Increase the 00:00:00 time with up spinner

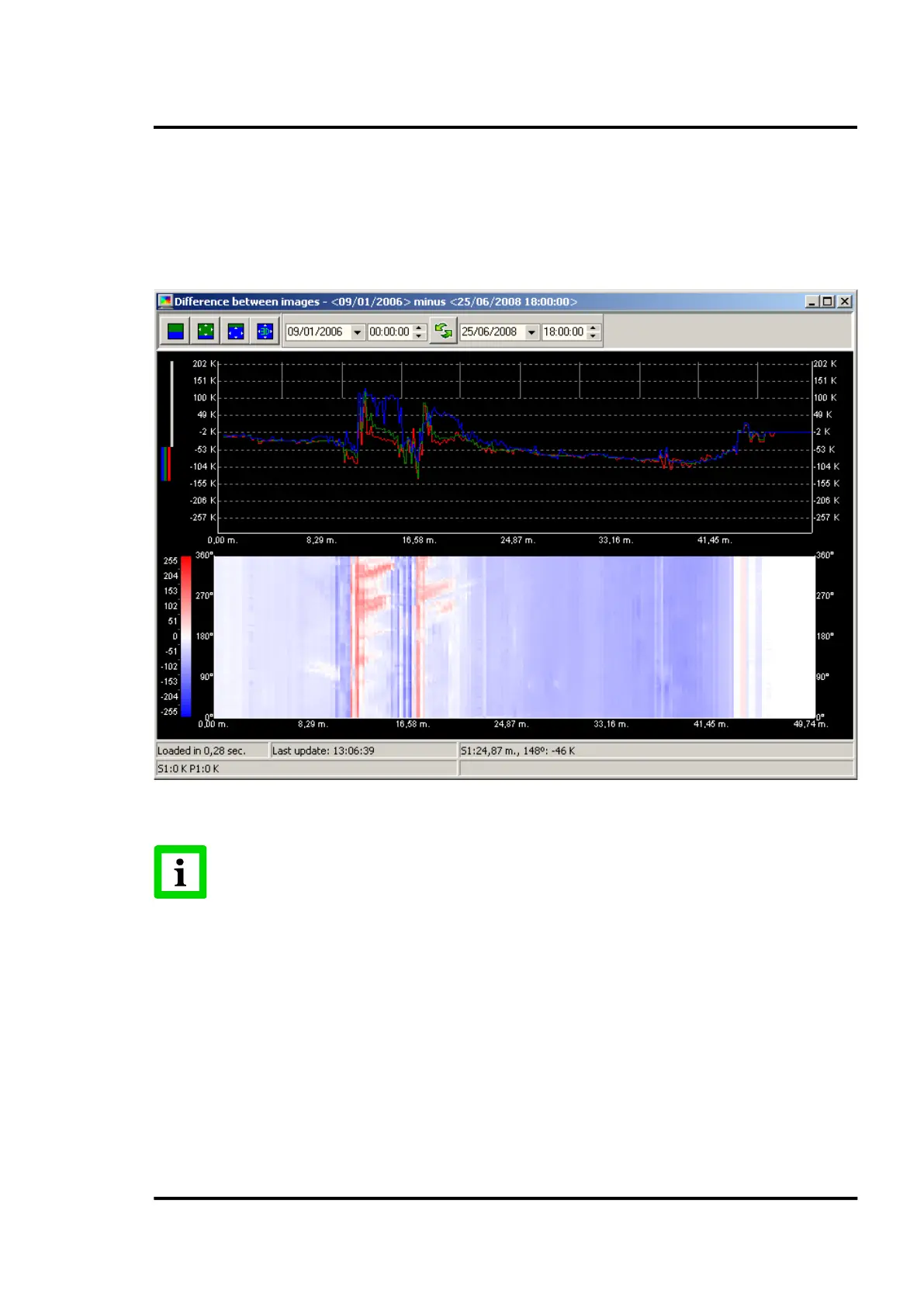(x=419, y=328)
